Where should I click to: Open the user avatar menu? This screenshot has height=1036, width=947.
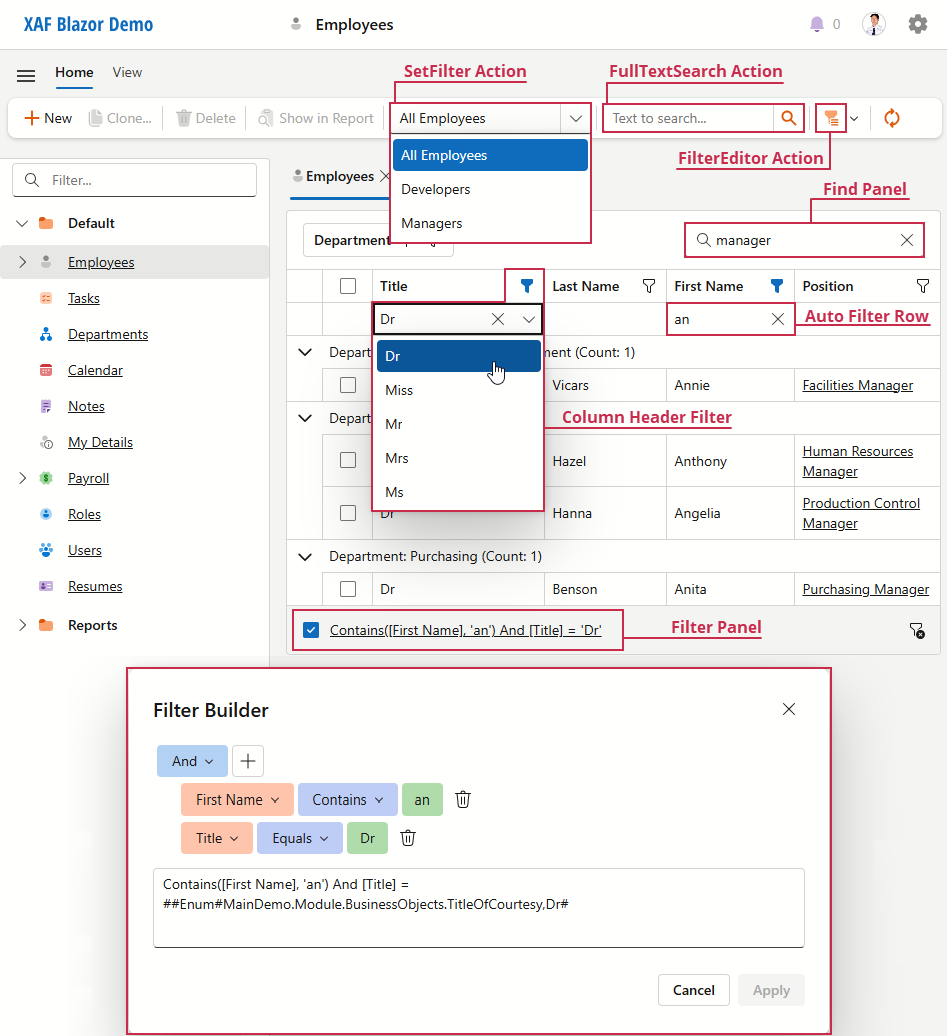874,24
